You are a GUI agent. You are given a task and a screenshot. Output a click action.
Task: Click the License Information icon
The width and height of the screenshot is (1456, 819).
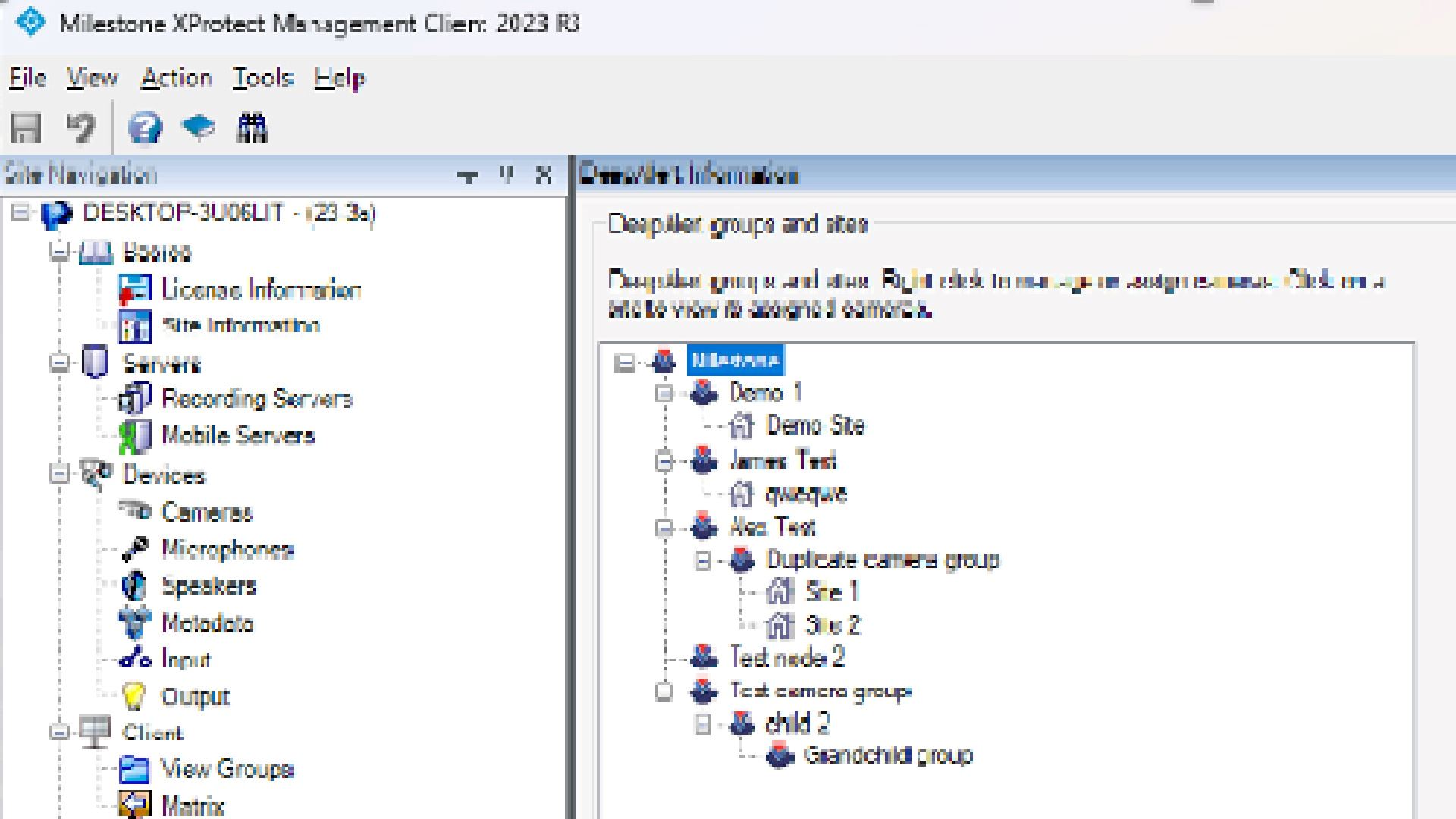(x=135, y=290)
